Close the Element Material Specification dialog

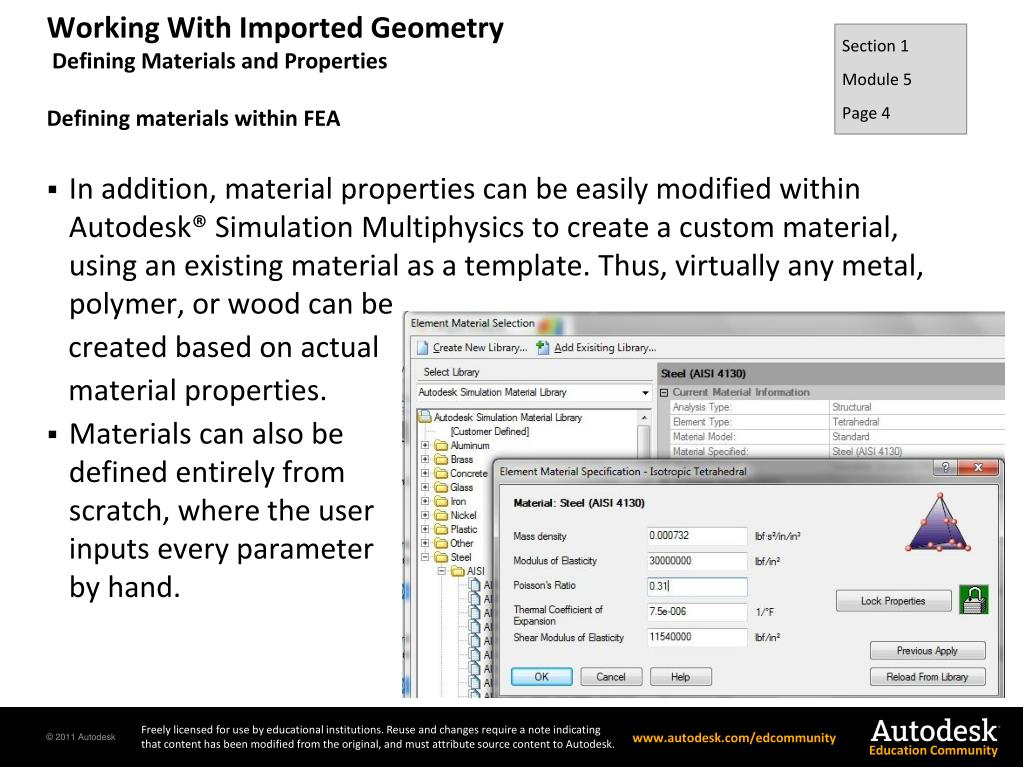978,468
